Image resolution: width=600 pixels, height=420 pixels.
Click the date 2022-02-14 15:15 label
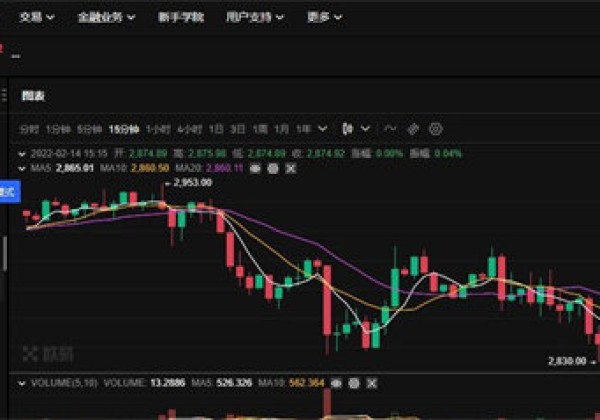pyautogui.click(x=69, y=154)
